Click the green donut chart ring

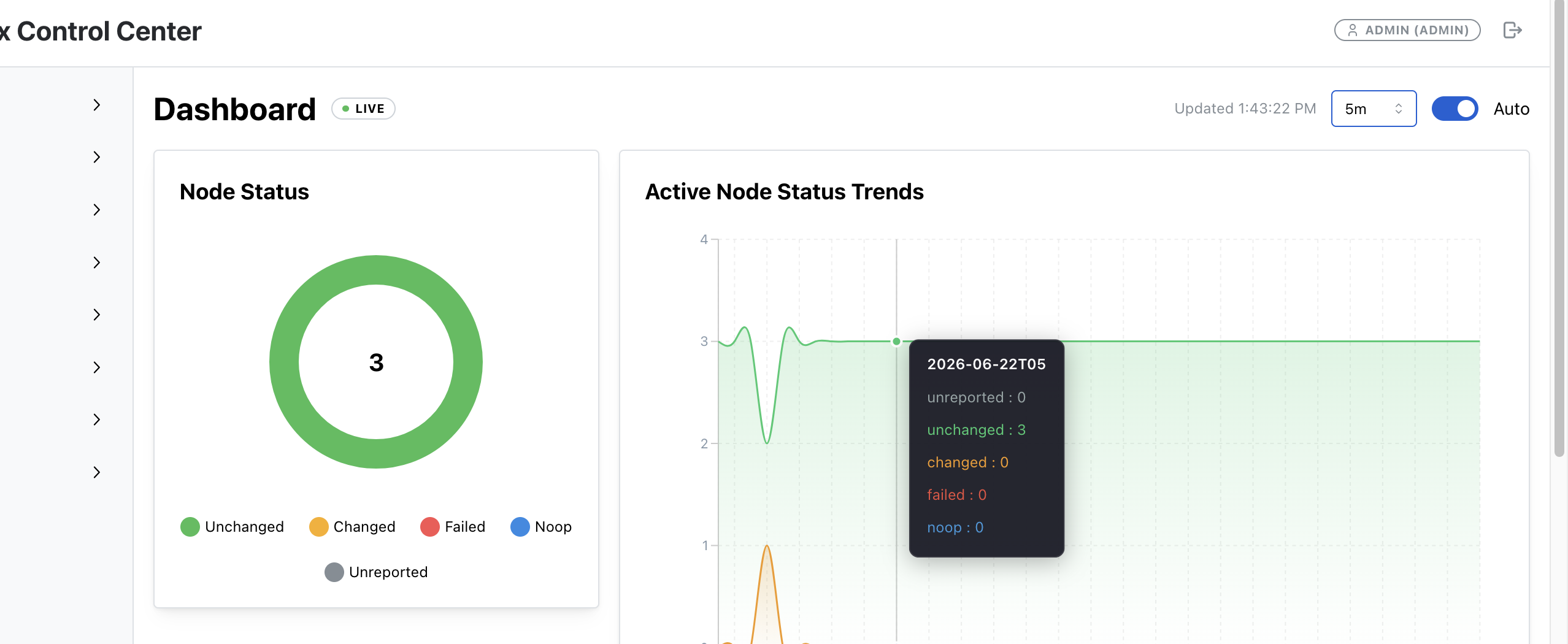coord(376,270)
